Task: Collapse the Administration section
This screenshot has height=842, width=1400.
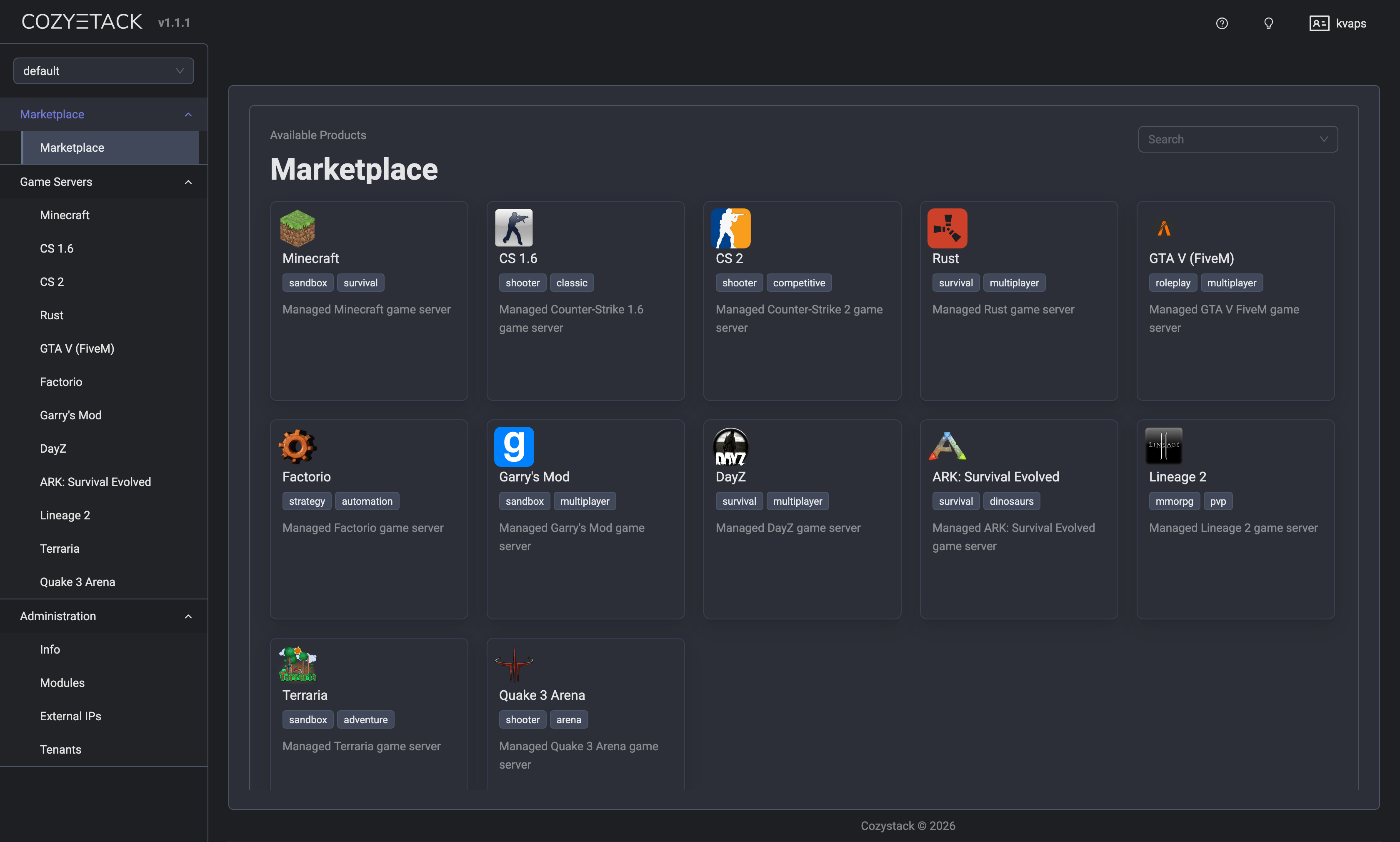Action: click(x=187, y=616)
